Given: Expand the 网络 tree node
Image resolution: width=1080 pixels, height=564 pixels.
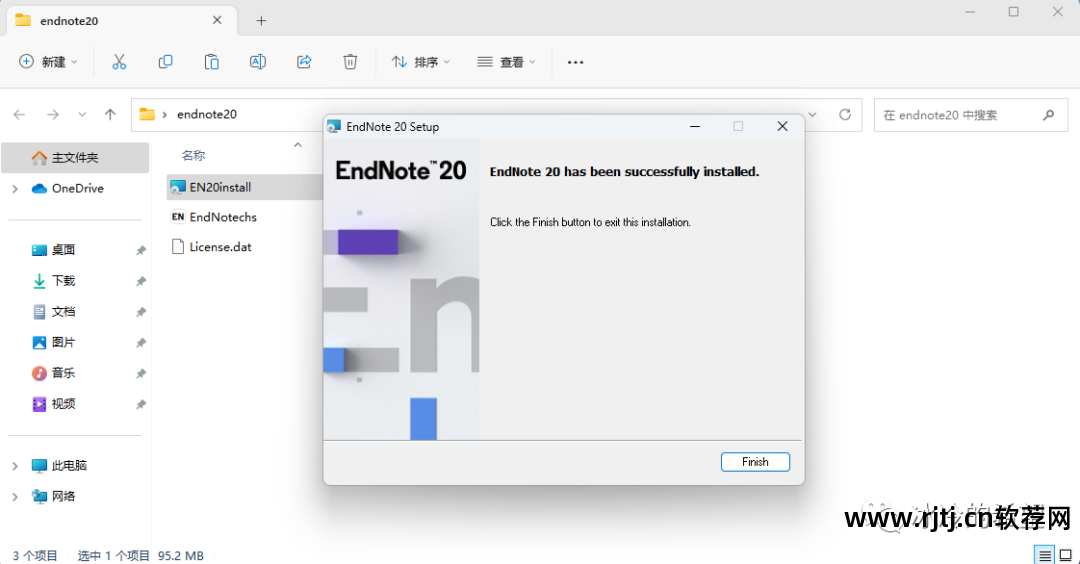Looking at the screenshot, I should tap(15, 497).
